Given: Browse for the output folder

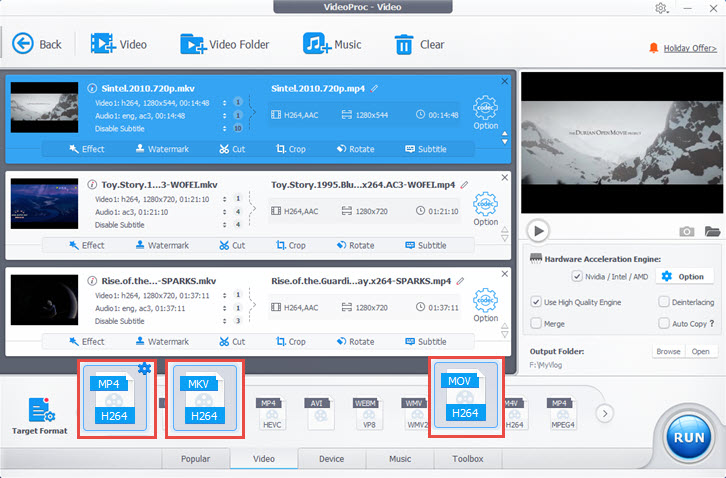Looking at the screenshot, I should pos(668,352).
